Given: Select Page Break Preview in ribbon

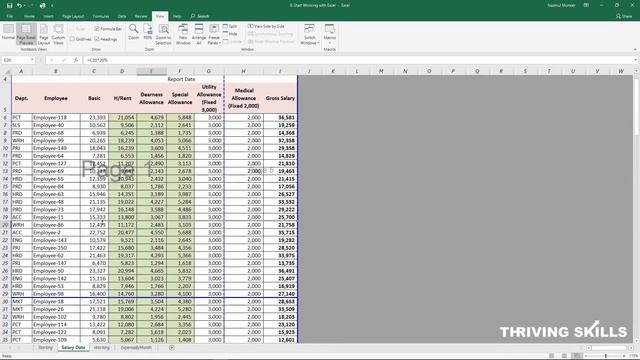Looking at the screenshot, I should (26, 34).
